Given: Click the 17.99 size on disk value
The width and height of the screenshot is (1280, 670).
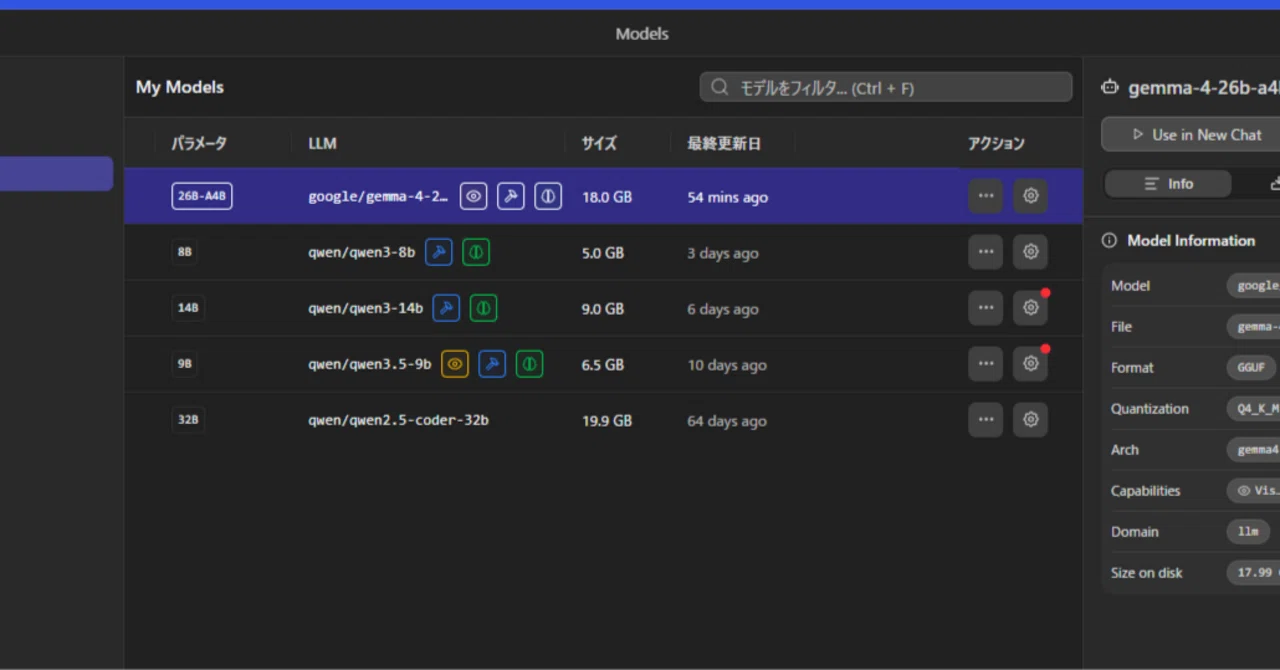Looking at the screenshot, I should [1254, 572].
